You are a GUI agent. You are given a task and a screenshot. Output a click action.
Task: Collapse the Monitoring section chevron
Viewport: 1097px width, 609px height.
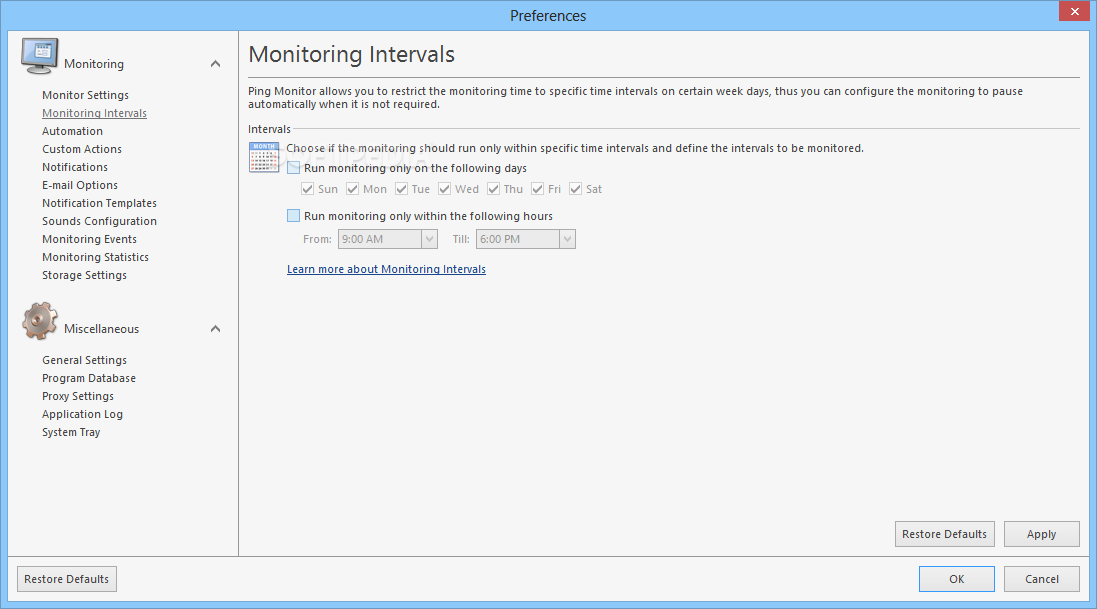click(215, 64)
